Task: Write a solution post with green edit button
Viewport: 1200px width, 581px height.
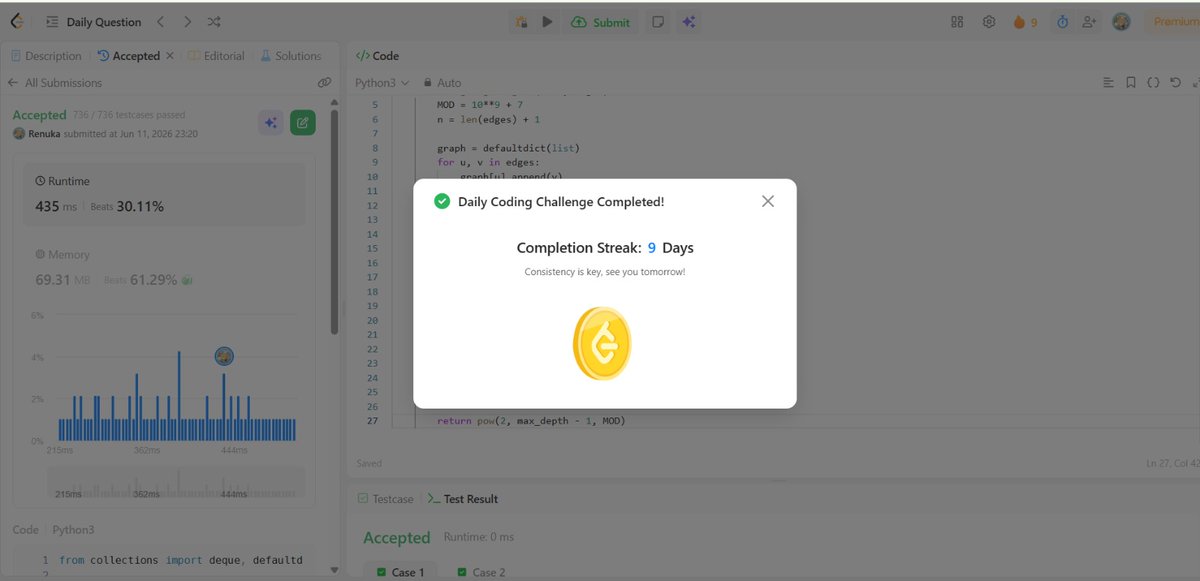Action: point(302,123)
